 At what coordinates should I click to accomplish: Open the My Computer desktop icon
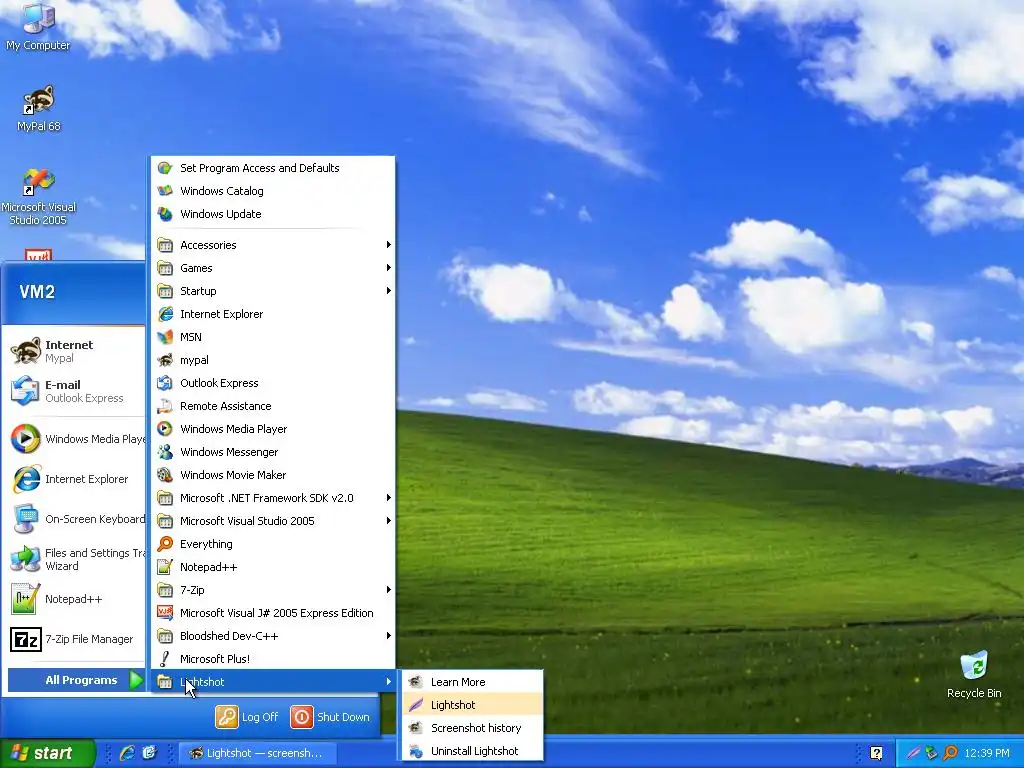(38, 27)
